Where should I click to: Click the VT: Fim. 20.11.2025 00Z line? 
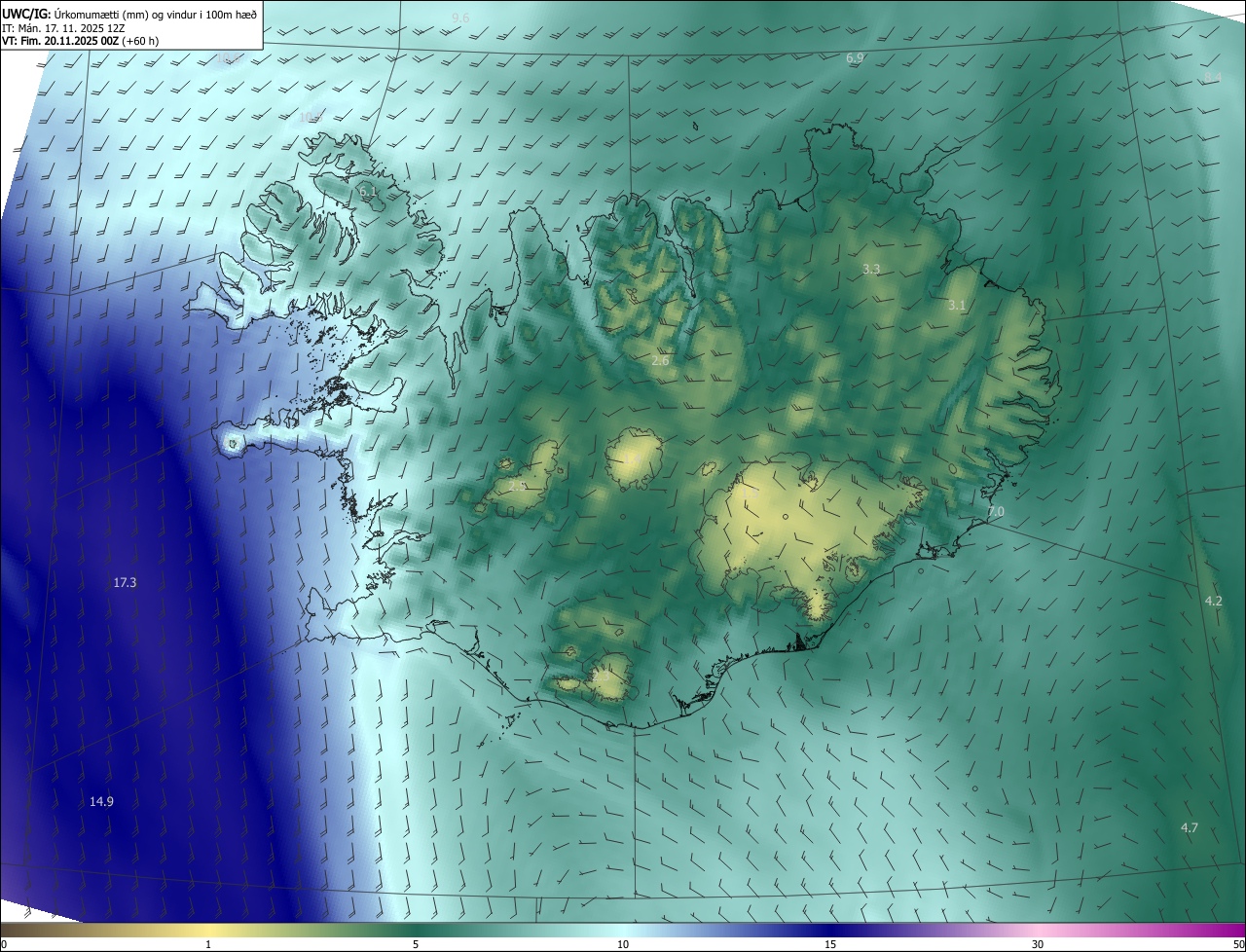coord(81,41)
